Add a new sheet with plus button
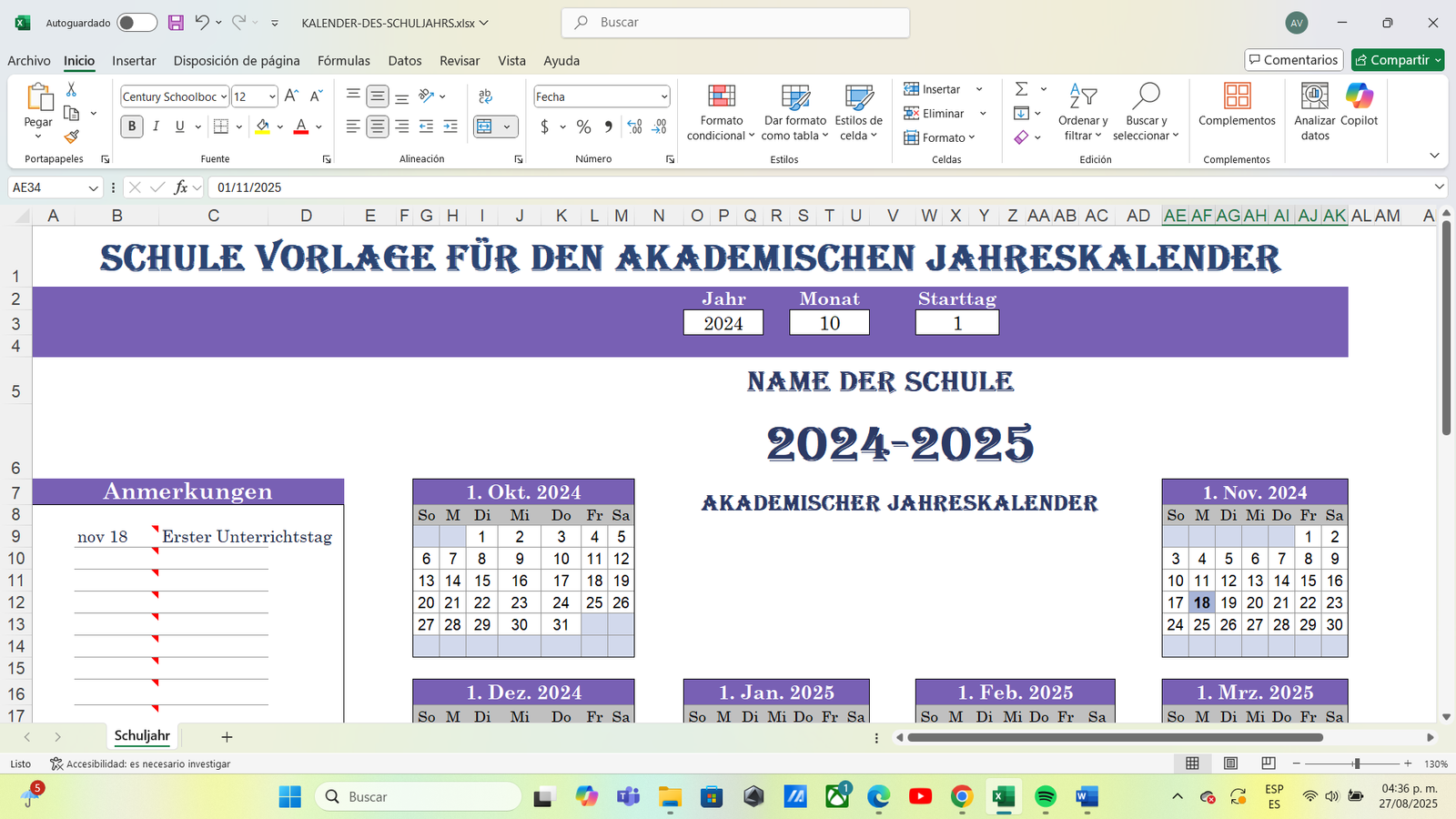This screenshot has width=1456, height=819. 227,737
